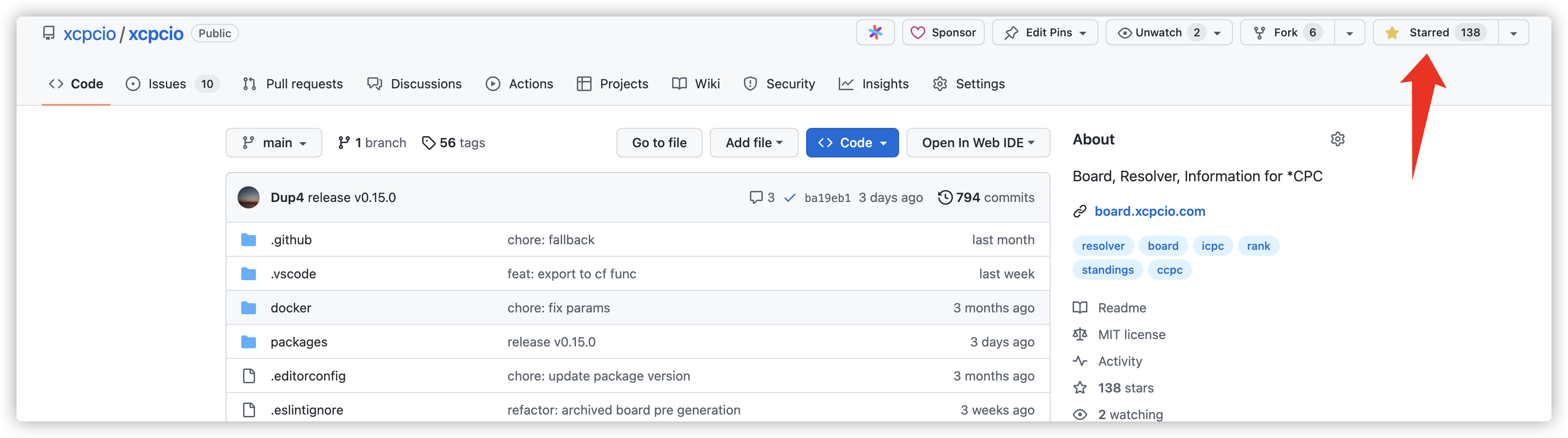
Task: Open the main branch selector dropdown
Action: (x=274, y=143)
